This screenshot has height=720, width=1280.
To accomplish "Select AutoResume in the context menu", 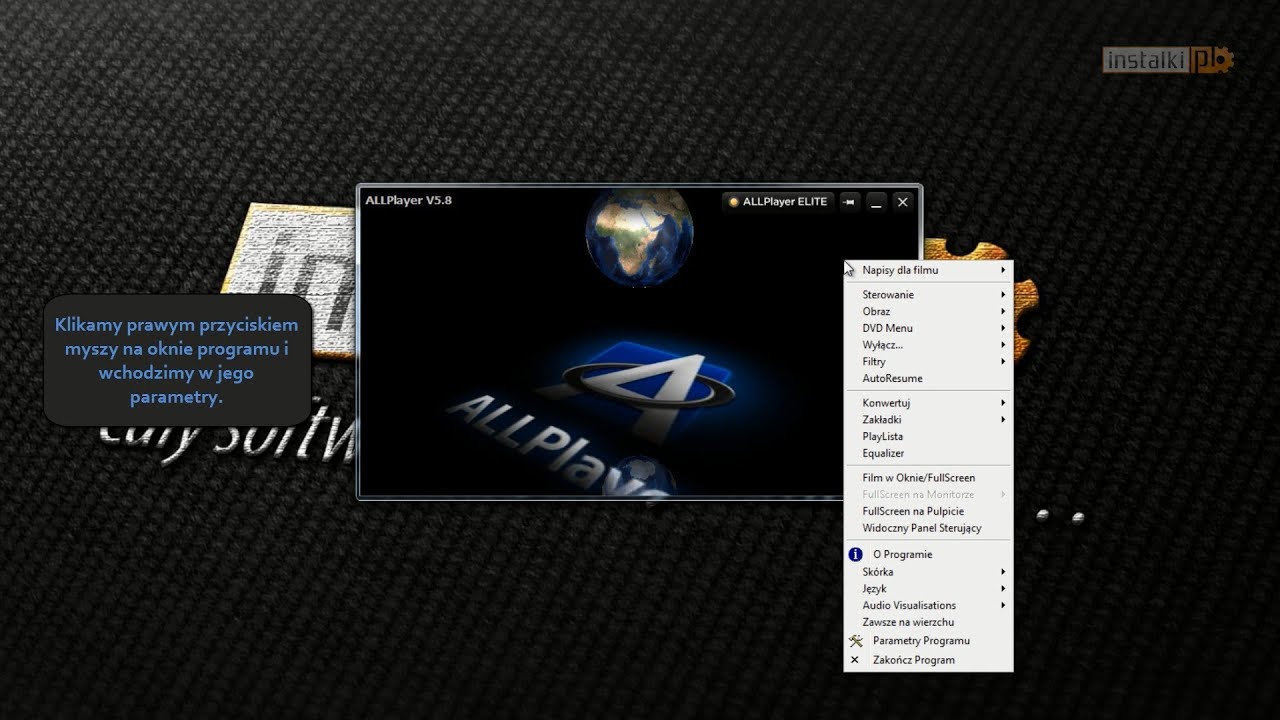I will (x=928, y=378).
